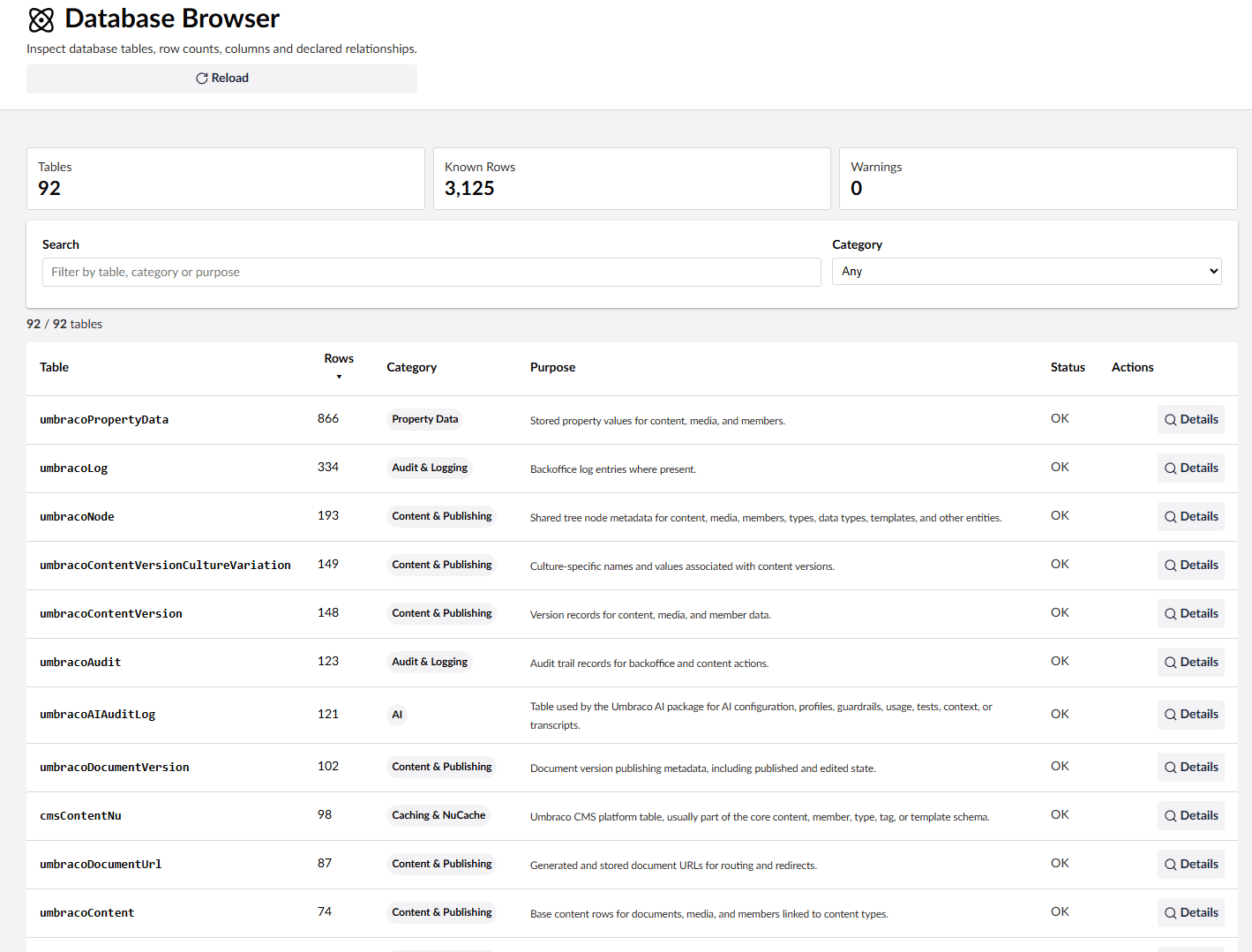Screen dimensions: 1252x952
Task: Click the 92 / 92 tables count label
Action: [64, 324]
